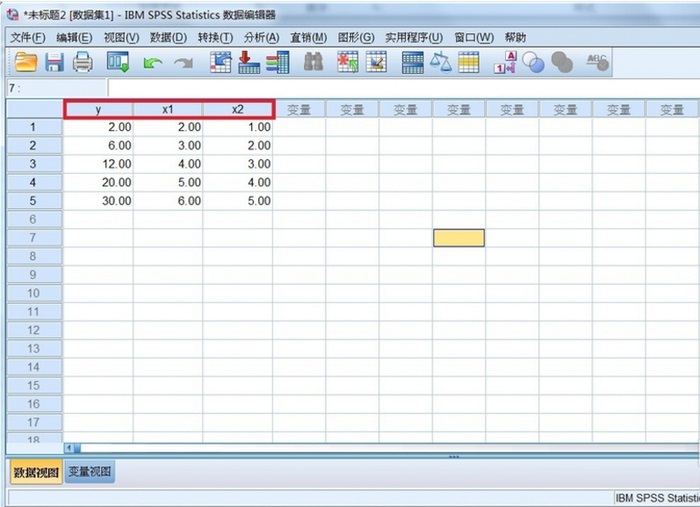
Task: Click the Spell Check ABC icon
Action: point(598,62)
